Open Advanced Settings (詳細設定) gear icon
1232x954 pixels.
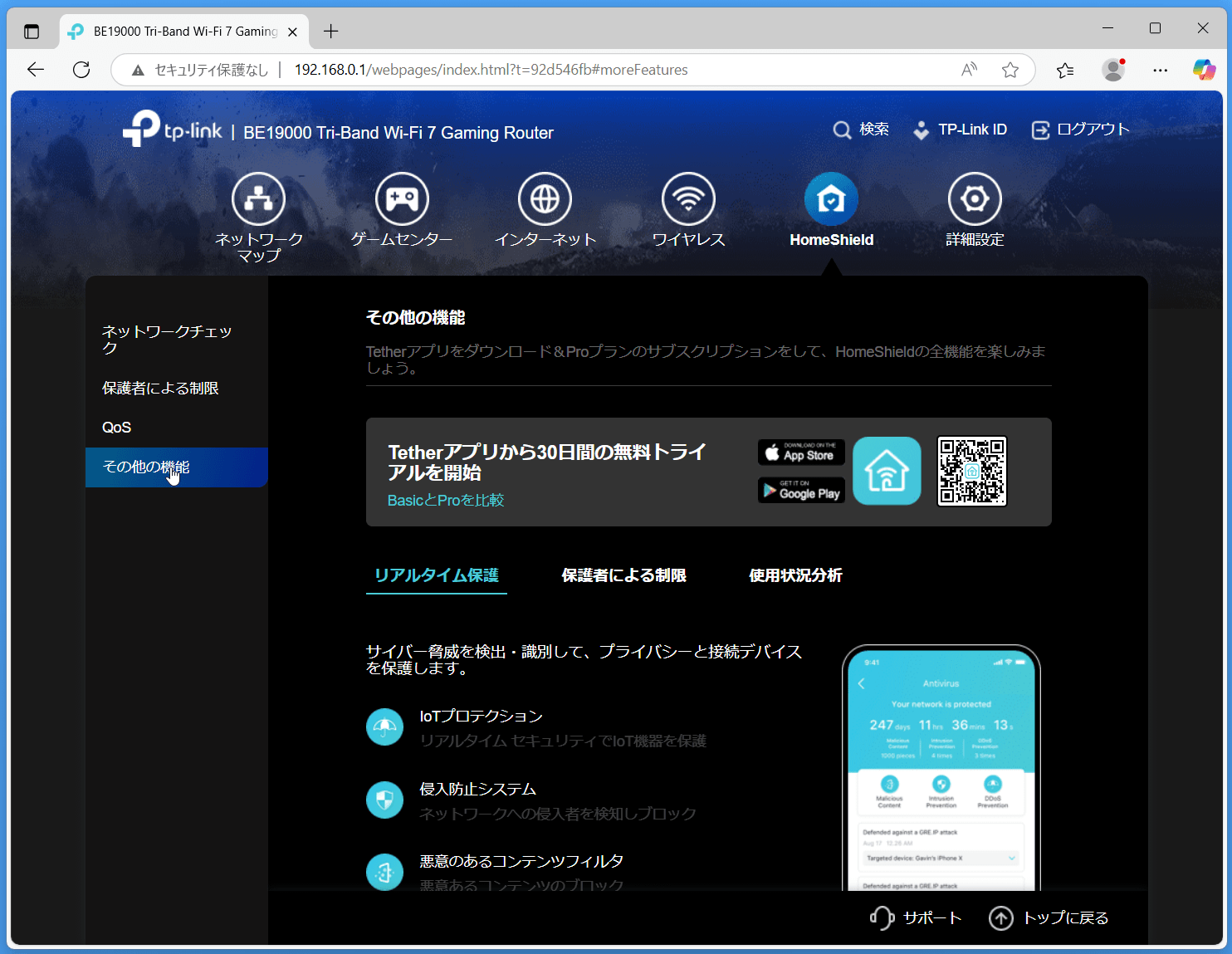tap(975, 199)
